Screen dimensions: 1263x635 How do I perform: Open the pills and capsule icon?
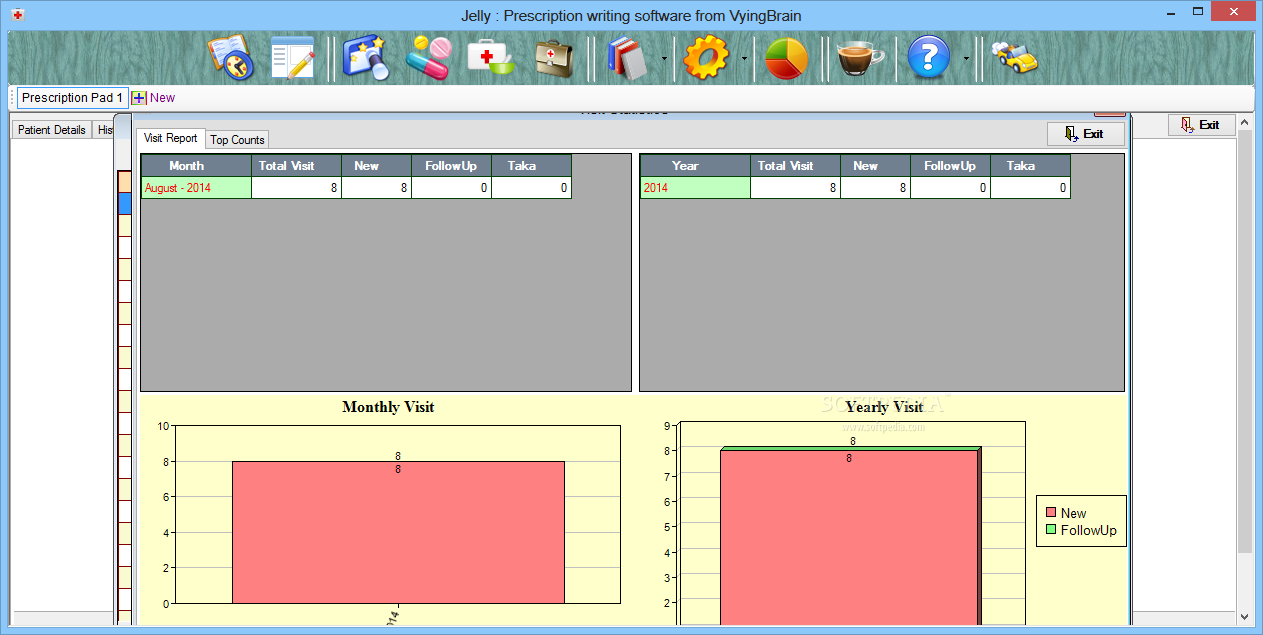coord(428,58)
